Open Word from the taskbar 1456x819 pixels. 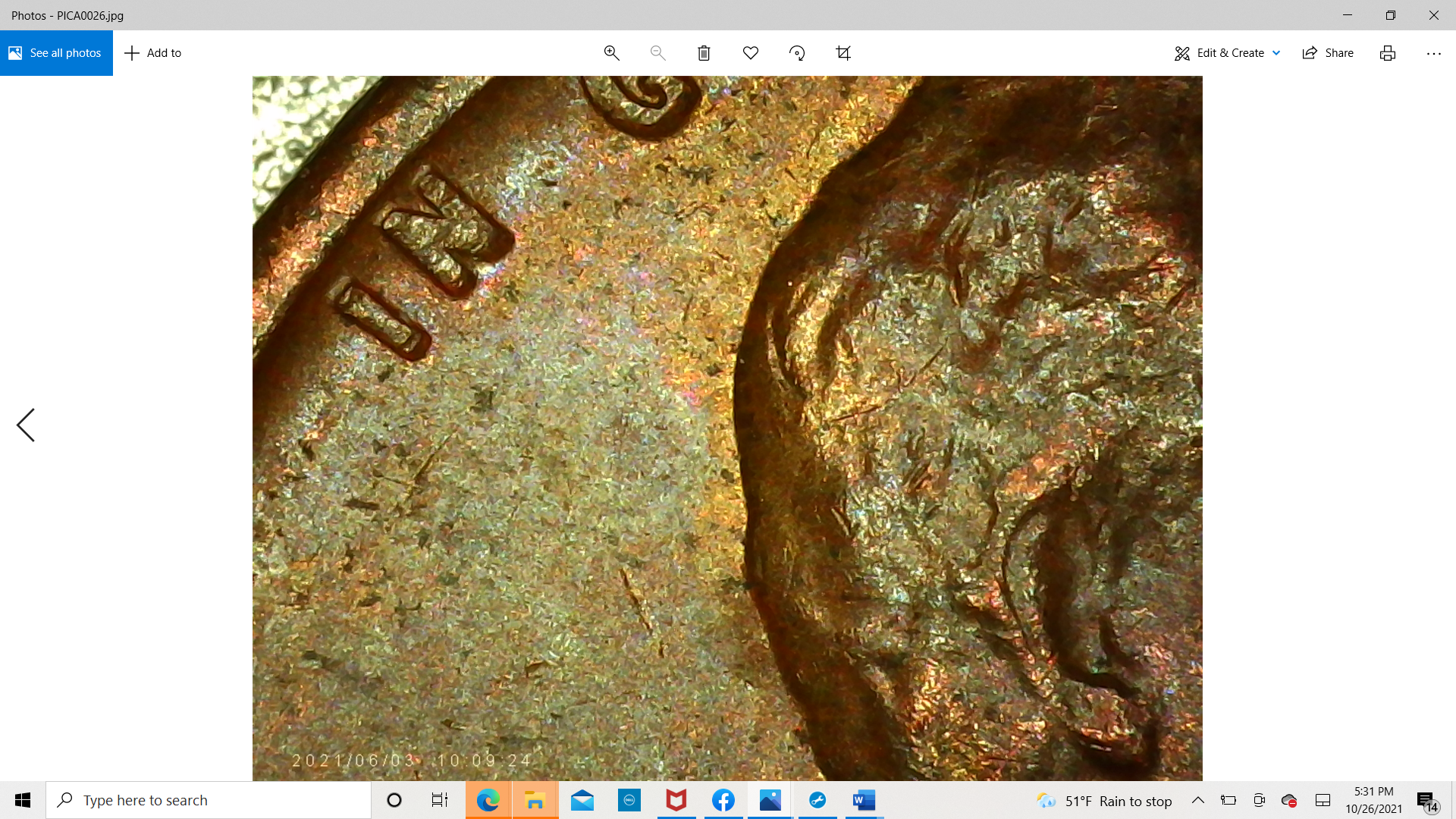[x=864, y=800]
